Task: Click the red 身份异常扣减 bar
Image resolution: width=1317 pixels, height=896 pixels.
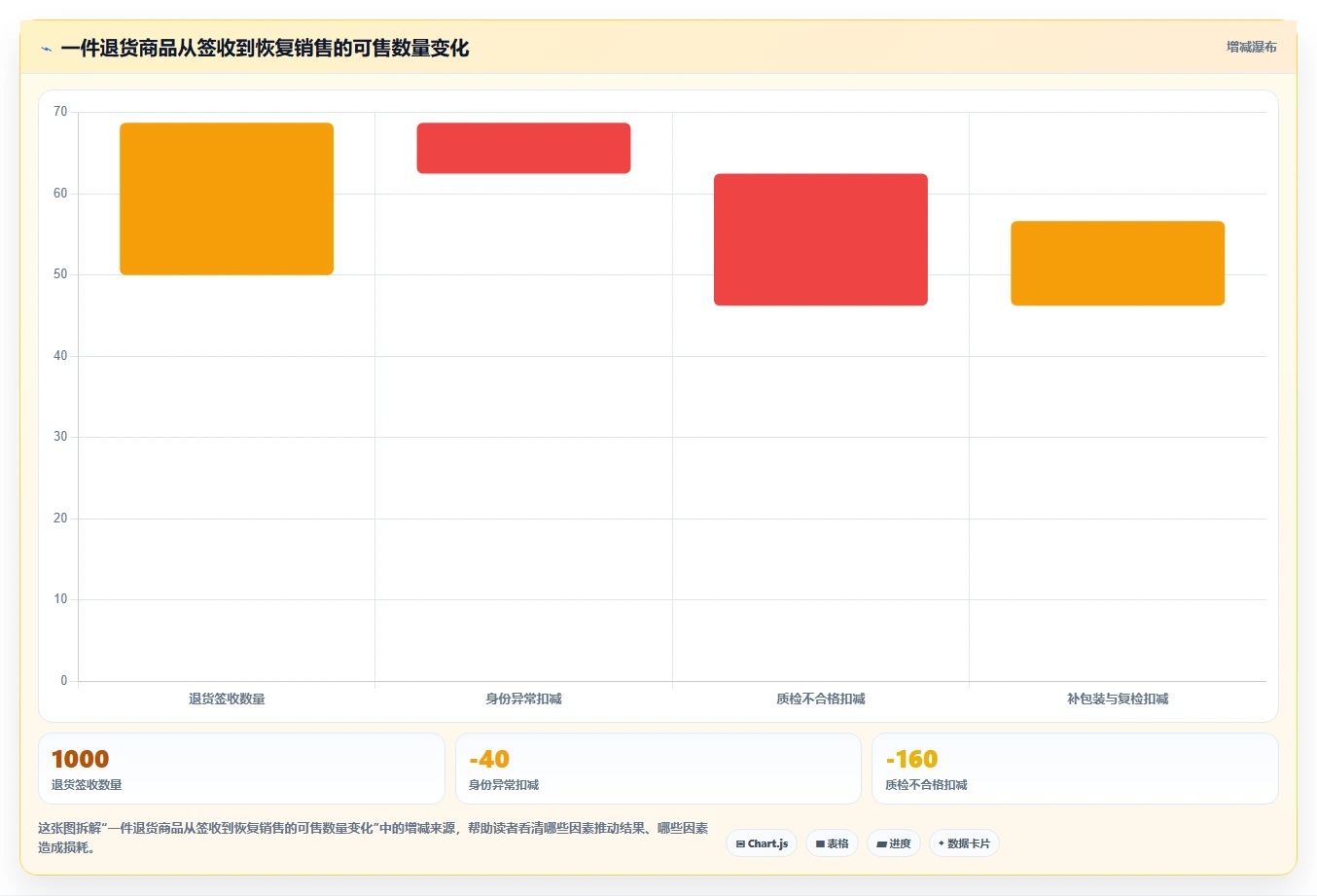Action: point(523,148)
